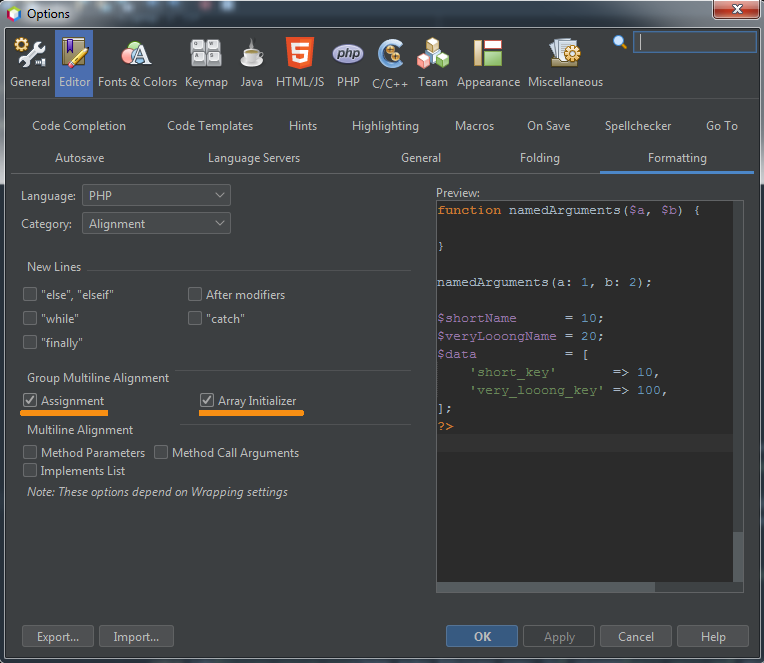Open the Hints tab
The width and height of the screenshot is (764, 663).
point(303,126)
